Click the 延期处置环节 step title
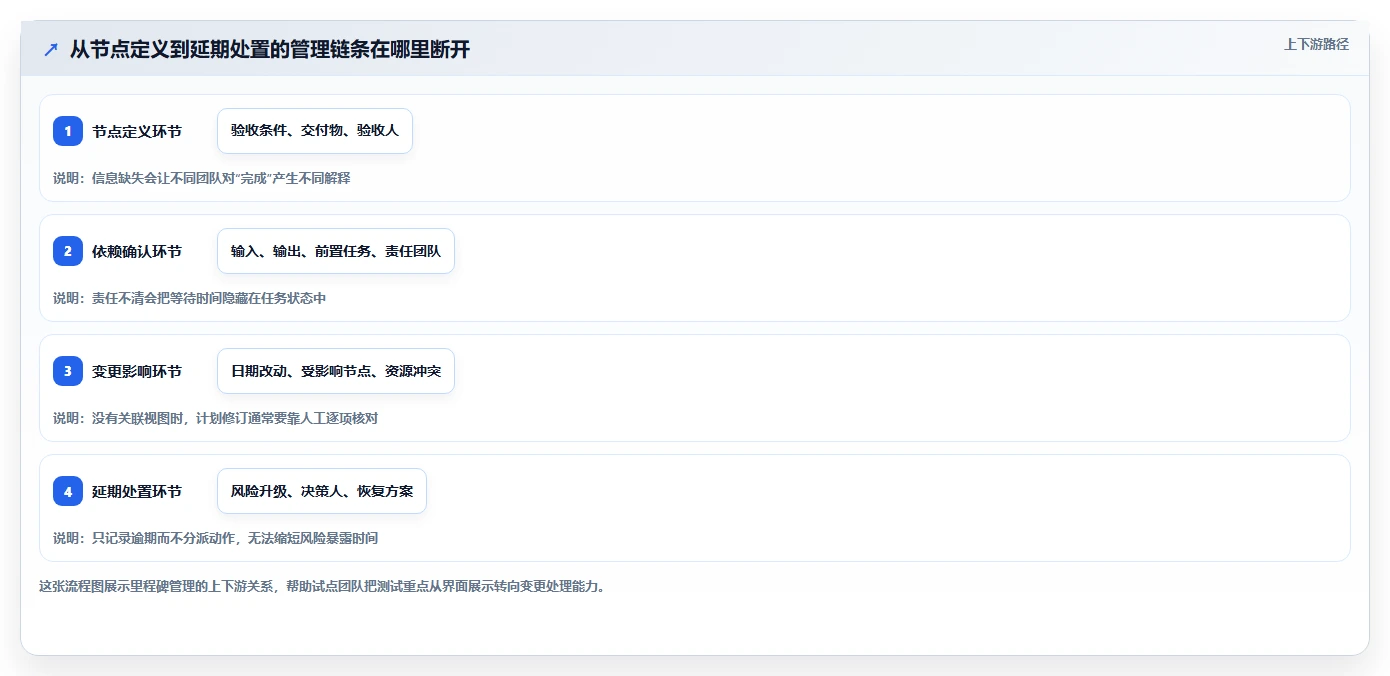 click(137, 492)
